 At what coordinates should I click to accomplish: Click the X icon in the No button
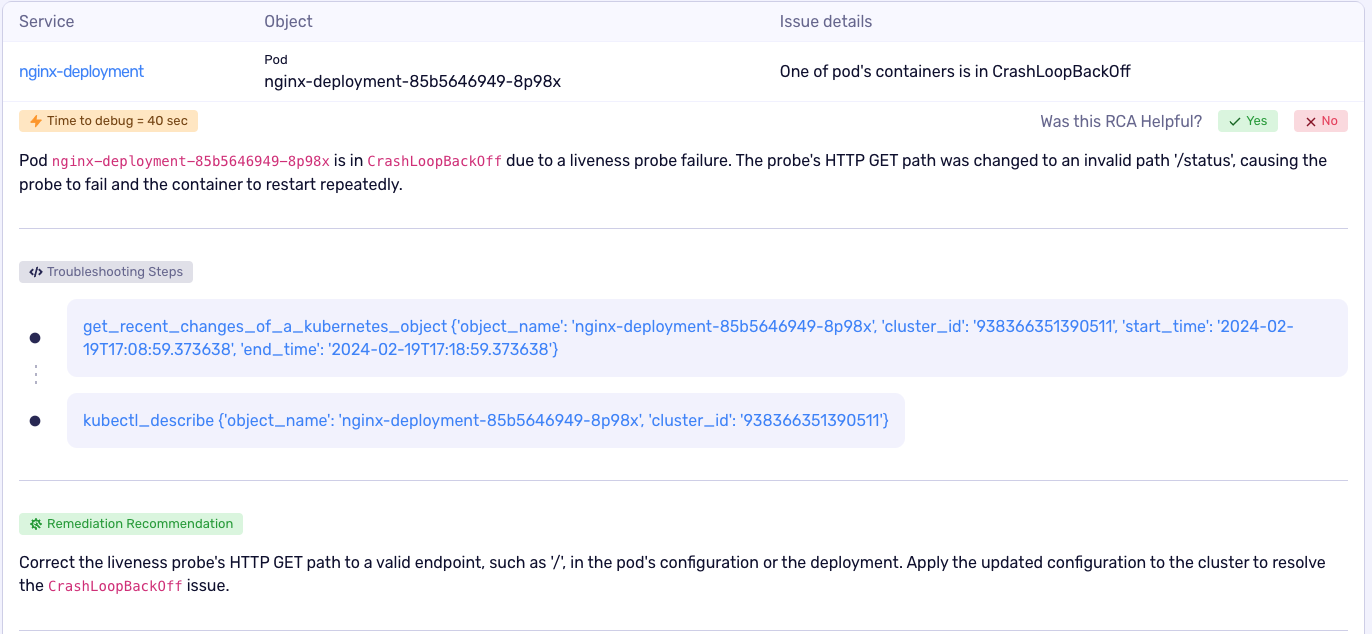tap(1310, 121)
